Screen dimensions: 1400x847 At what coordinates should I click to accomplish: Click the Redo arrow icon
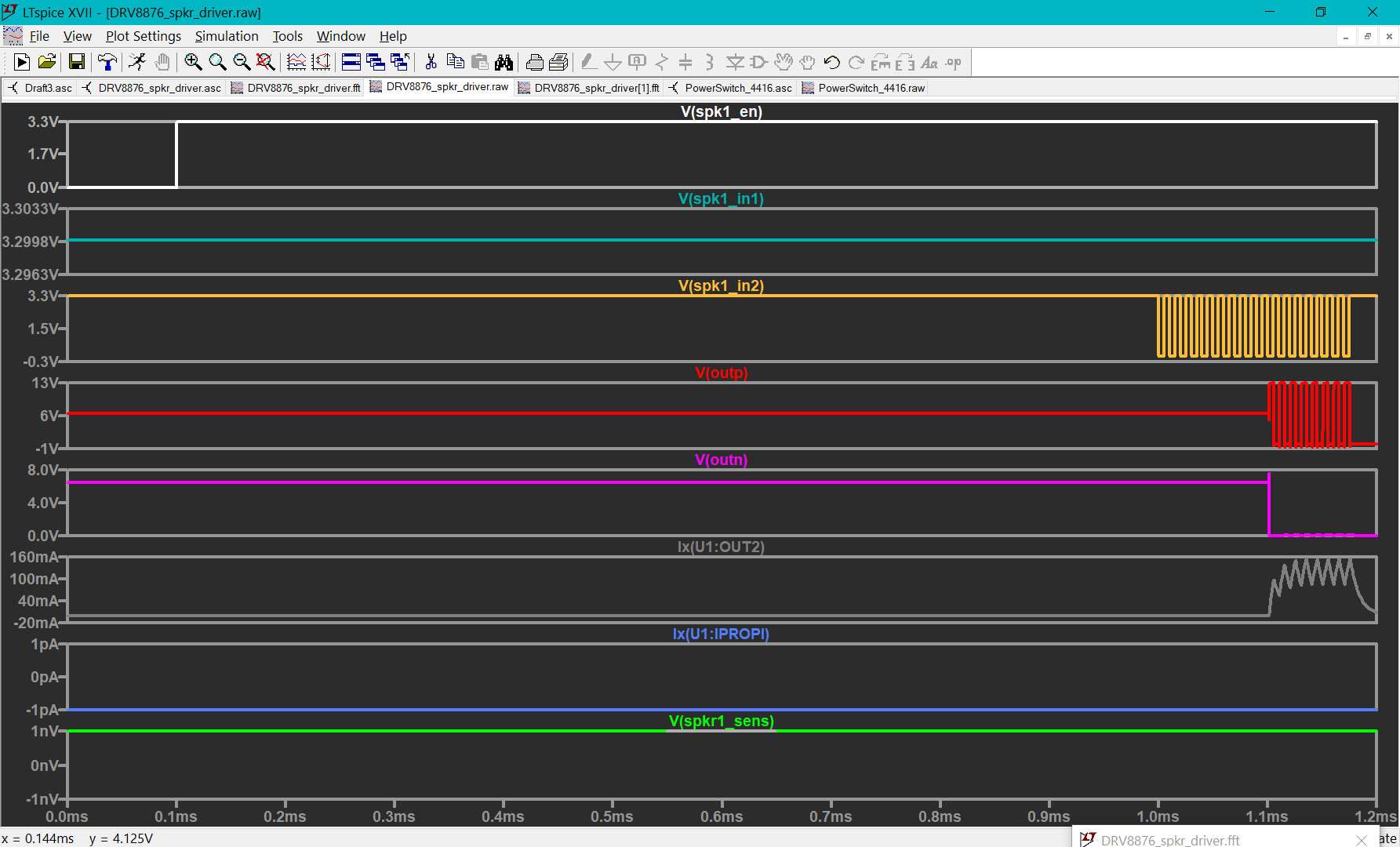click(856, 62)
